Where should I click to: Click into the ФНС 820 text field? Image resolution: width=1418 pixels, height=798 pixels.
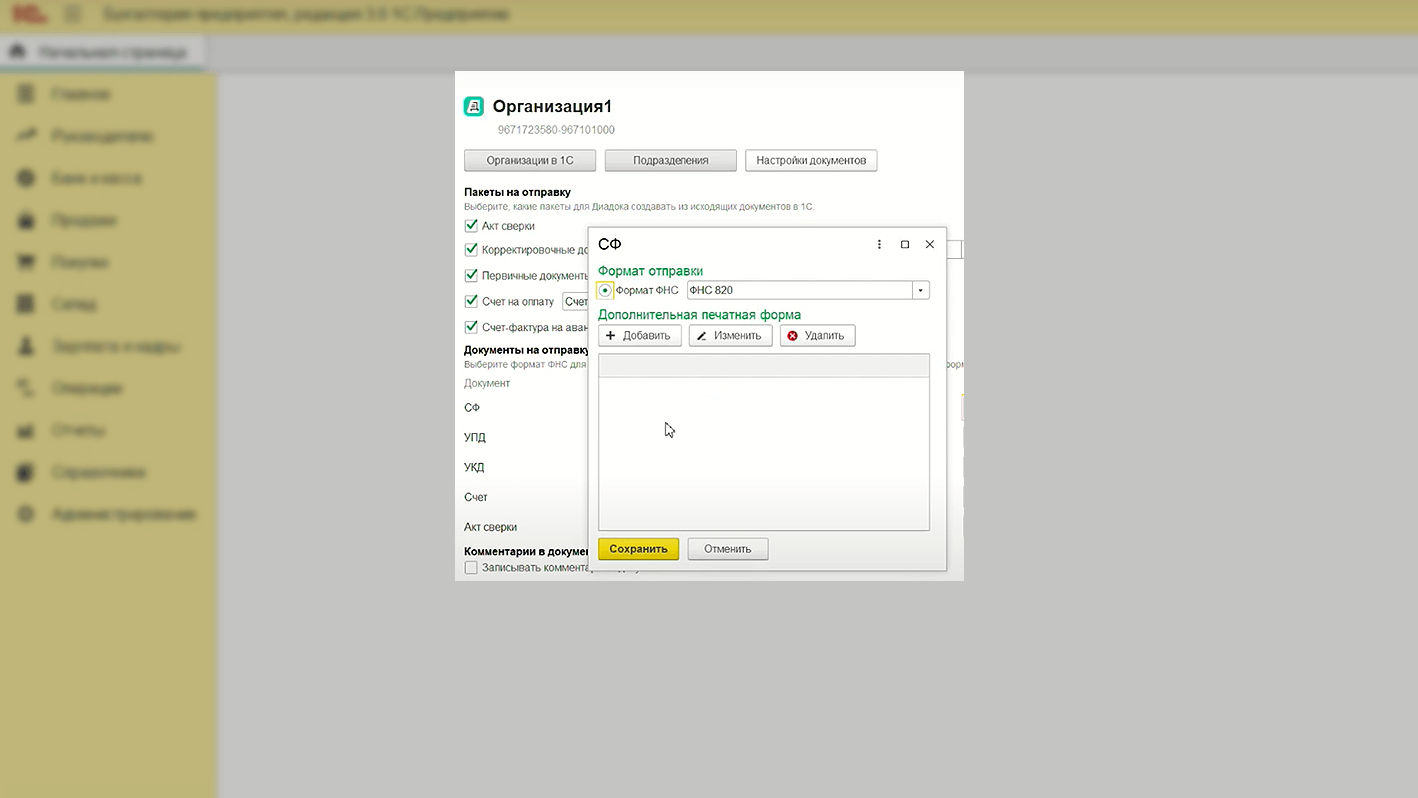click(x=799, y=291)
